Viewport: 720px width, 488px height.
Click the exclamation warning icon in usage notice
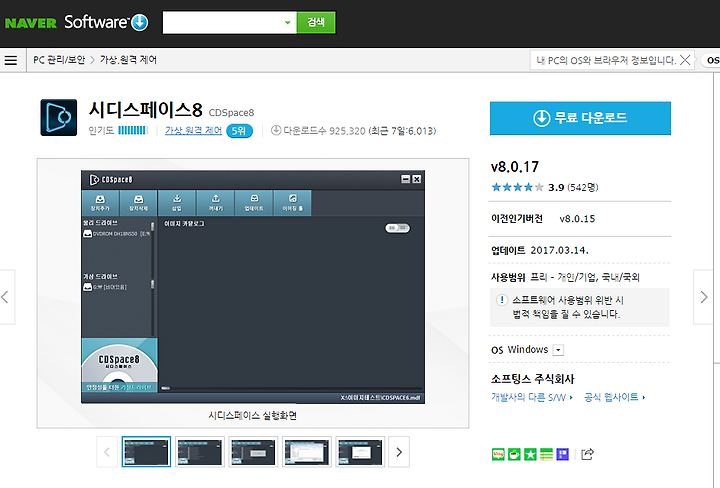(501, 300)
